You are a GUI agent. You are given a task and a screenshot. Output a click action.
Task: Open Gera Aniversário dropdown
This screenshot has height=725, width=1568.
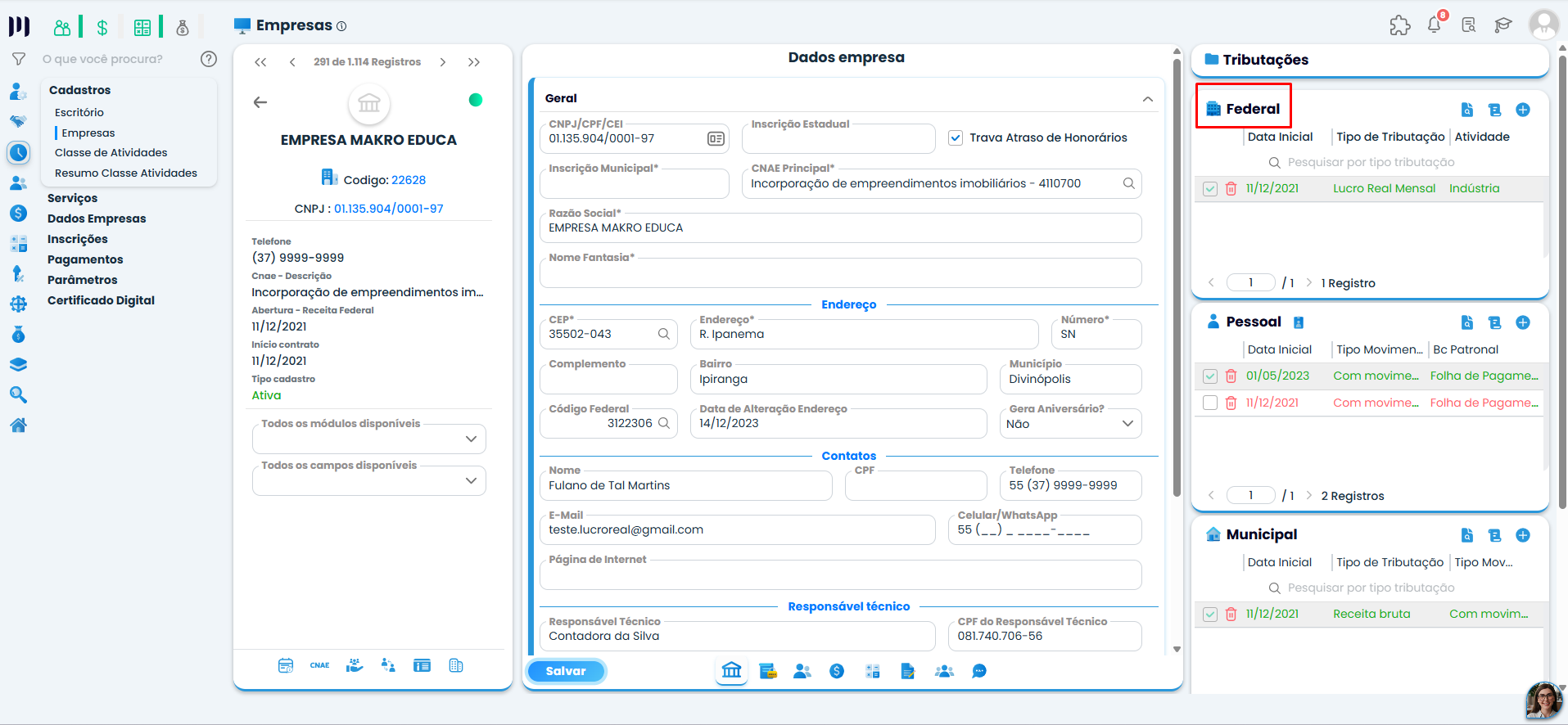tap(1071, 424)
